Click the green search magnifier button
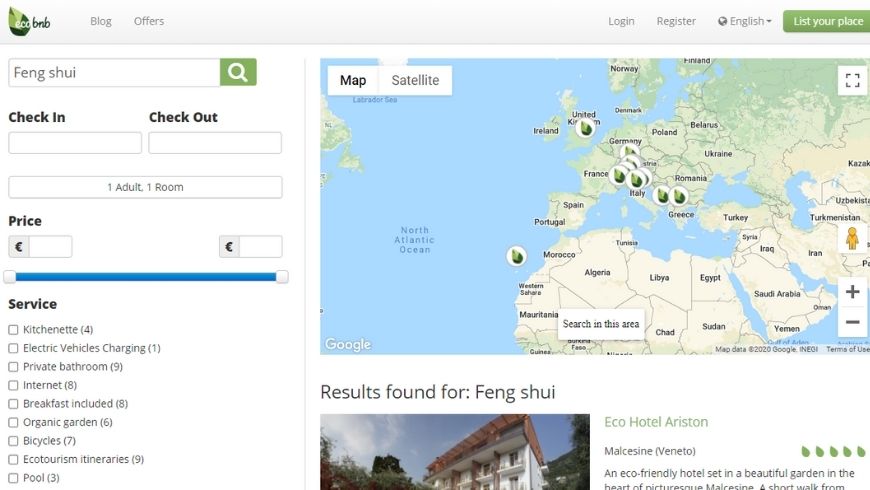The height and width of the screenshot is (490, 870). tap(238, 72)
